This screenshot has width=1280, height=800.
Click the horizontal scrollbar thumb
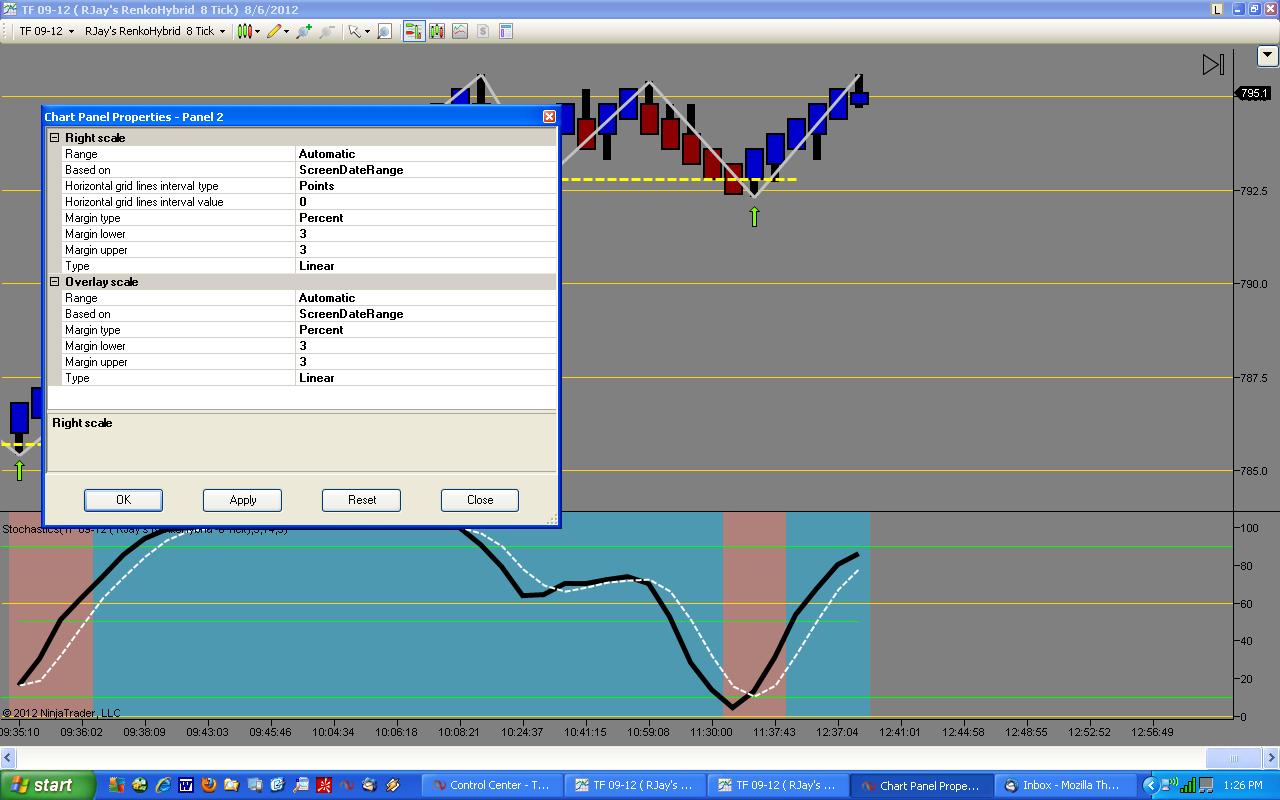[1232, 758]
